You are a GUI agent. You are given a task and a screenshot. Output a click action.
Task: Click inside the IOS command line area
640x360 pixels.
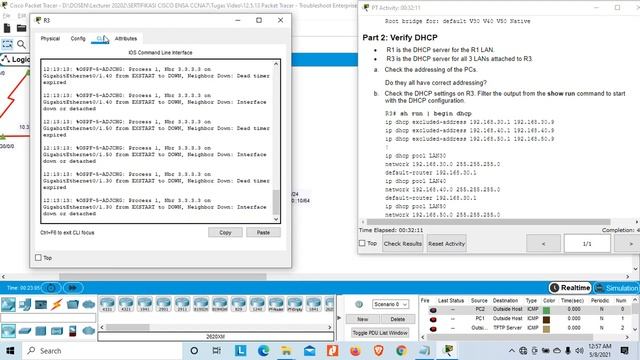pos(157,141)
